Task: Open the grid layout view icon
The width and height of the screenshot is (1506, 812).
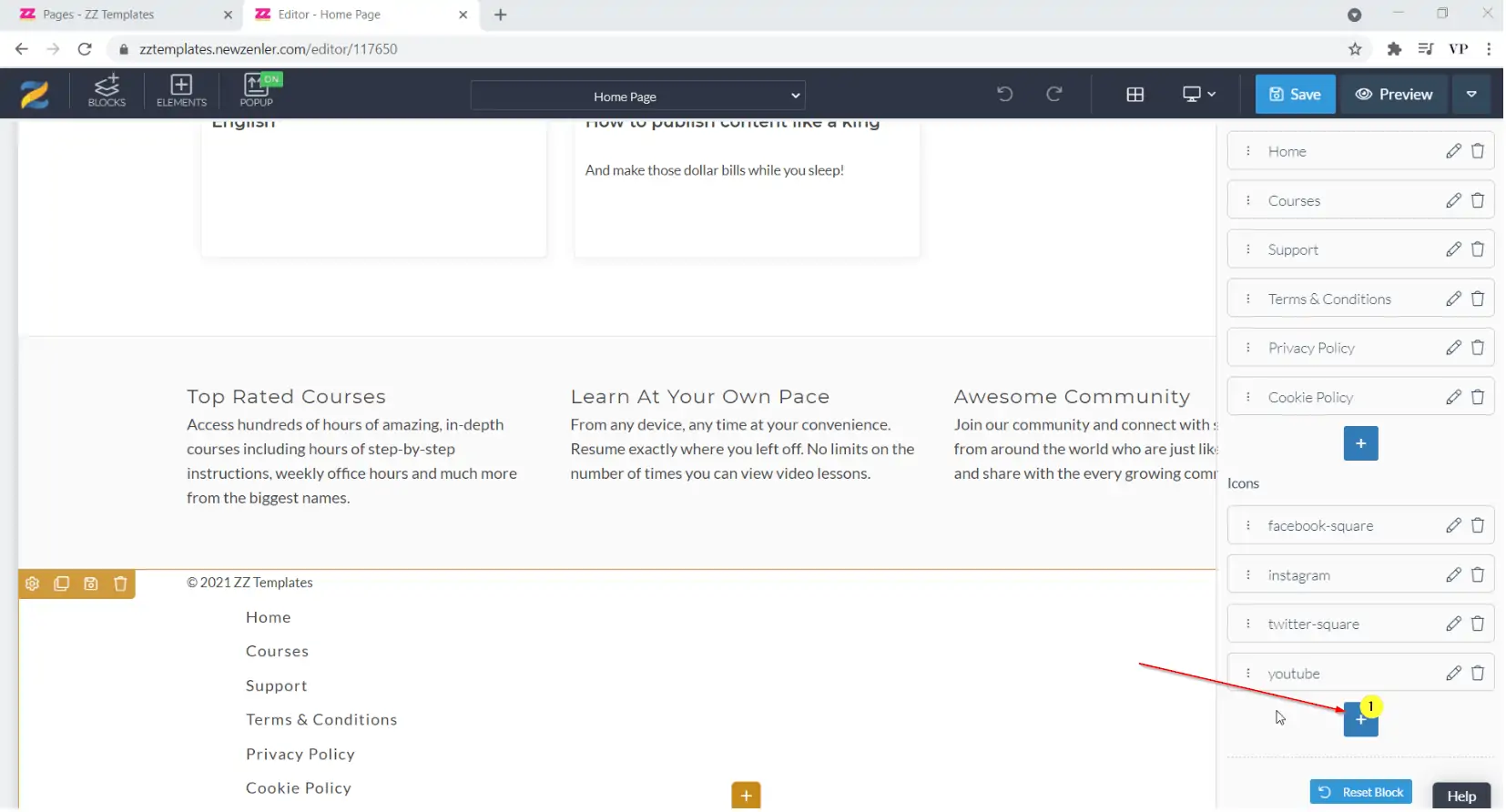Action: click(1135, 95)
